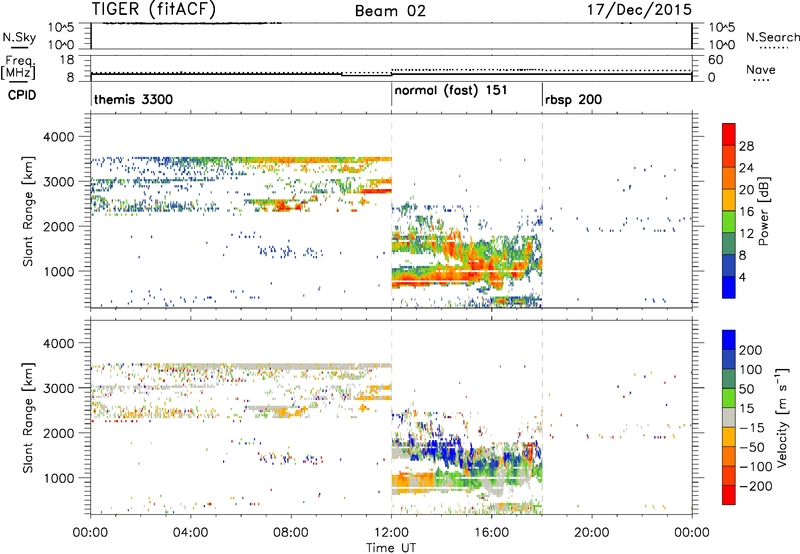Viewport: 800px width, 554px height.
Task: Click the 'Velocity [m s-1]' colorbar title
Action: 782,417
